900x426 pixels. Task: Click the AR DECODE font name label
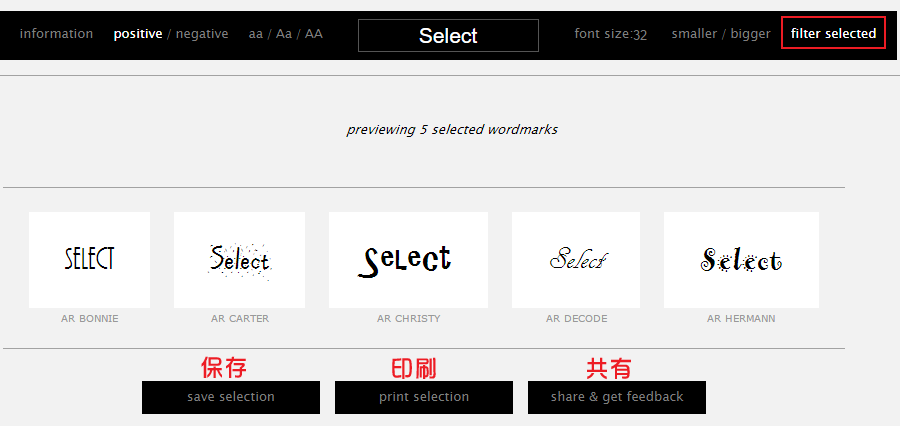point(576,319)
